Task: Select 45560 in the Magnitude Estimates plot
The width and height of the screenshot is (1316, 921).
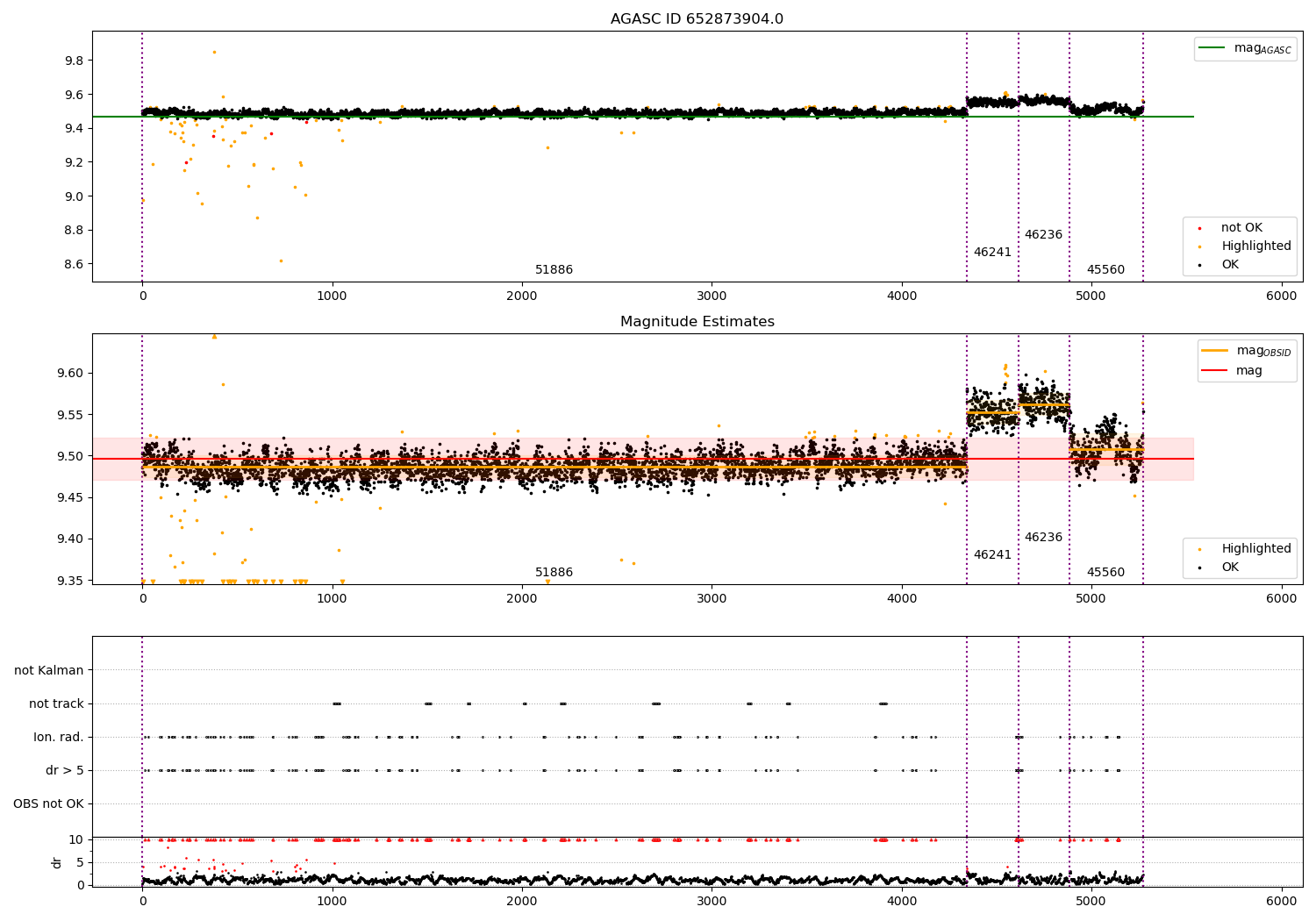Action: point(1105,573)
